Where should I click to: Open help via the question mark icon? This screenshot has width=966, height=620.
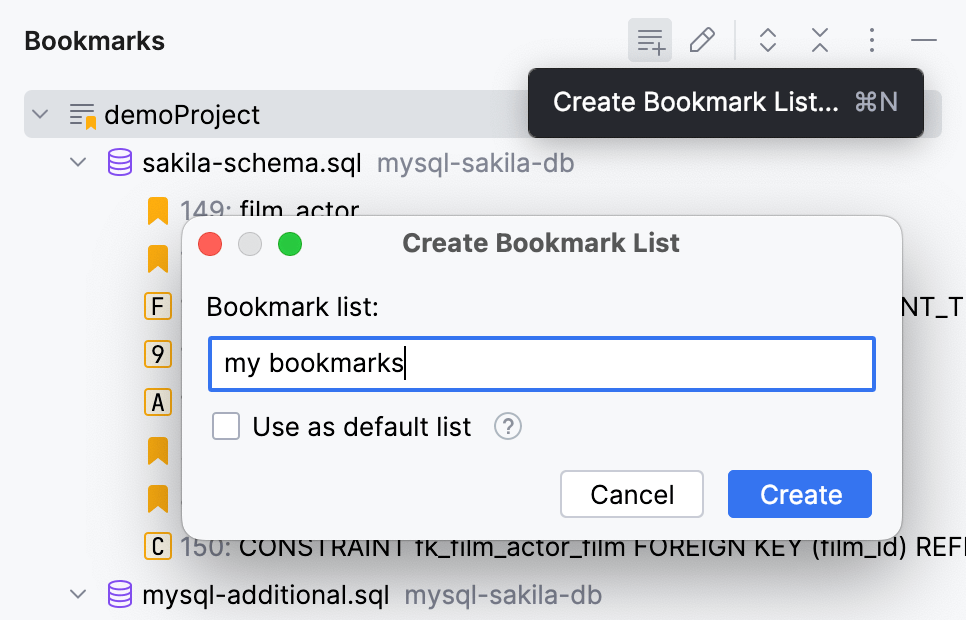tap(507, 426)
